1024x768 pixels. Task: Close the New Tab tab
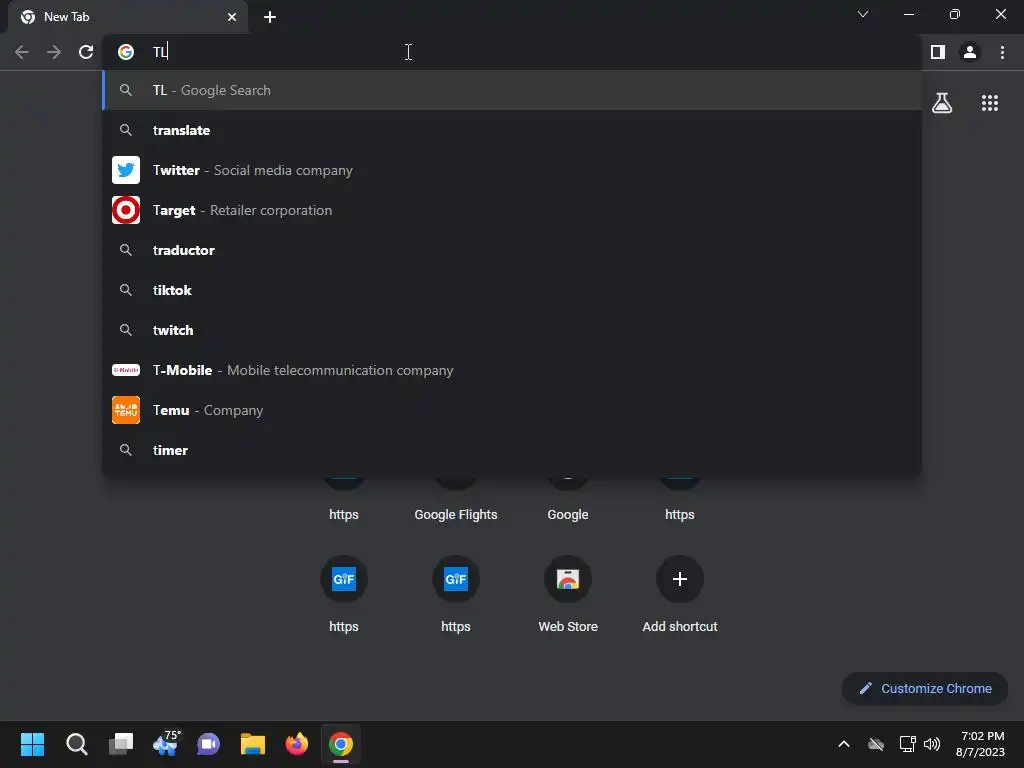pyautogui.click(x=232, y=17)
